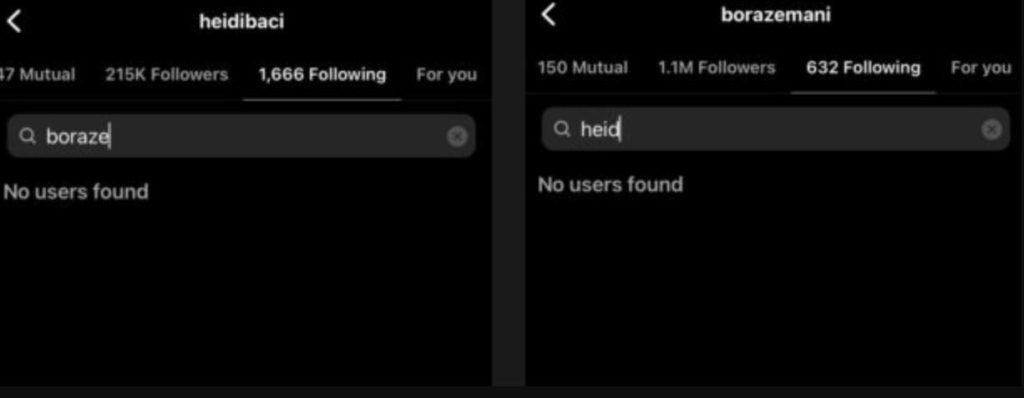Image resolution: width=1024 pixels, height=398 pixels.
Task: Clear the "boraze" search text
Action: point(457,136)
